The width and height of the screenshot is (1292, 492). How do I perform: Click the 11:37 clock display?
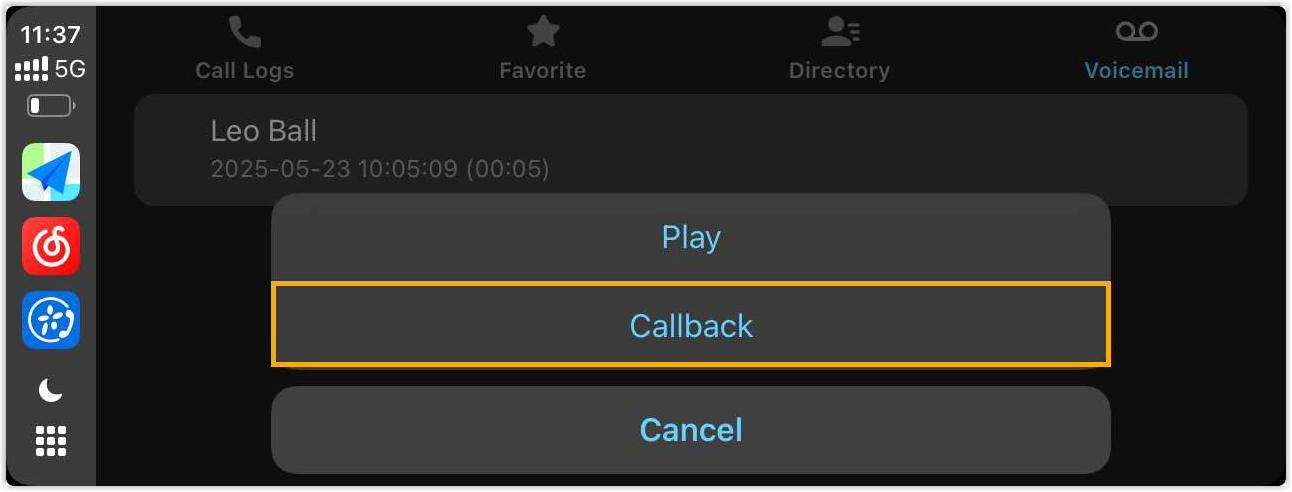pyautogui.click(x=50, y=34)
